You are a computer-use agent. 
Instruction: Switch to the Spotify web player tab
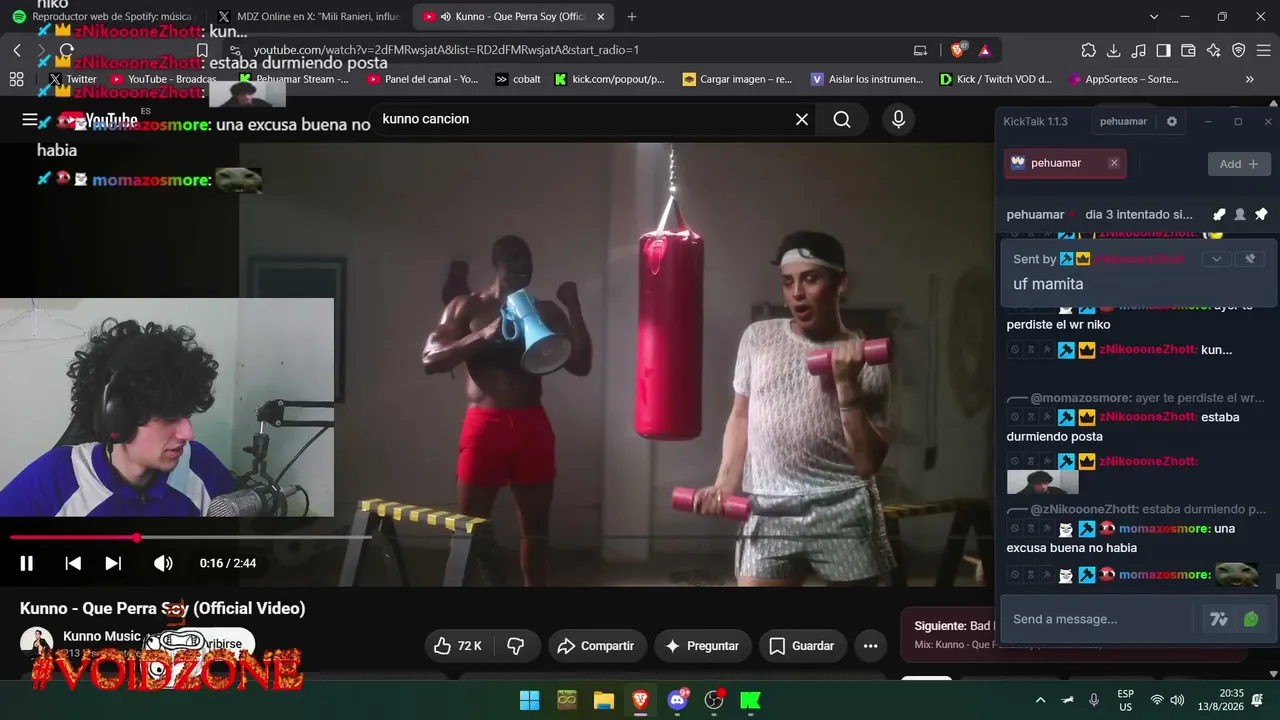[103, 17]
